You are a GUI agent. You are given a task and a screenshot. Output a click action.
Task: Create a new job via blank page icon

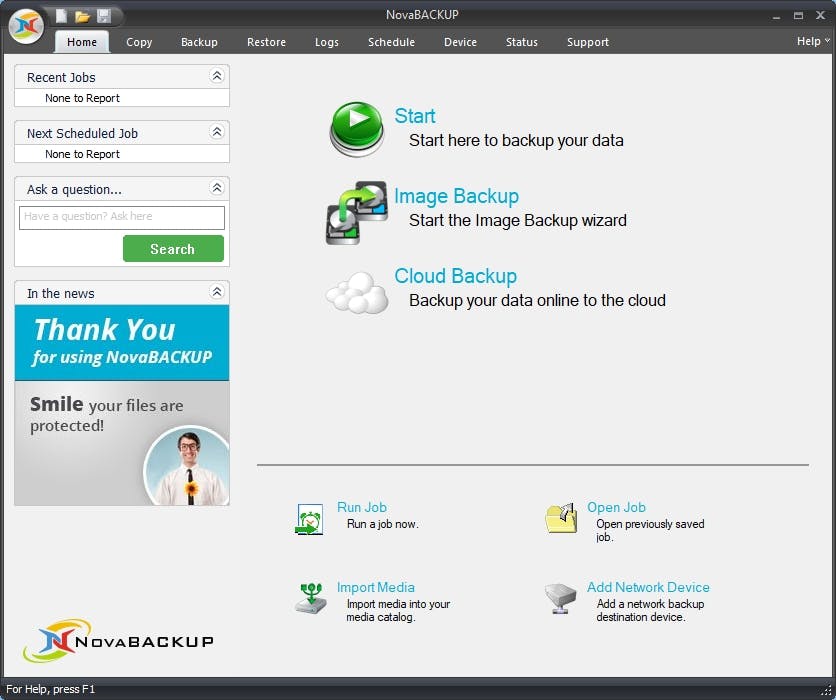pos(61,16)
